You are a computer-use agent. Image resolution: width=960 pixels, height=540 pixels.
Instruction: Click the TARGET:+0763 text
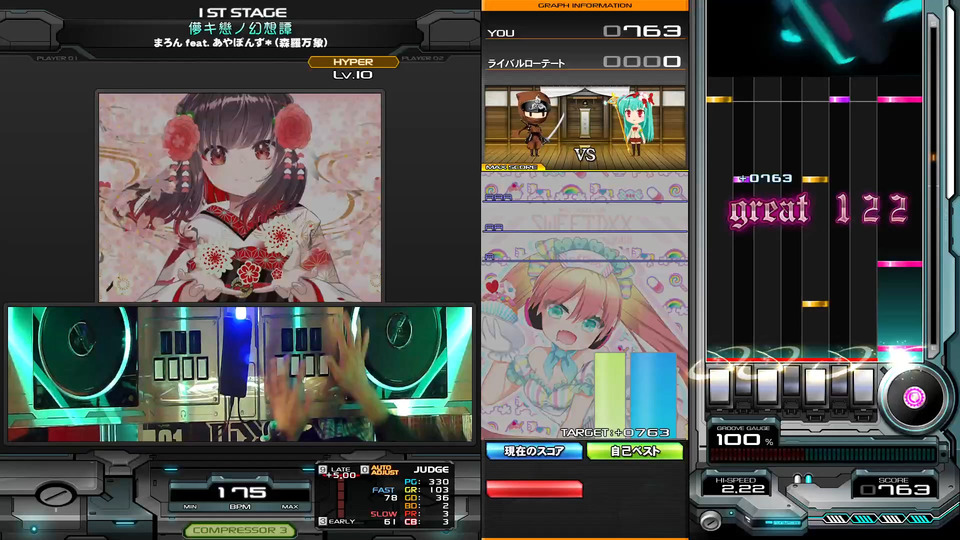615,432
